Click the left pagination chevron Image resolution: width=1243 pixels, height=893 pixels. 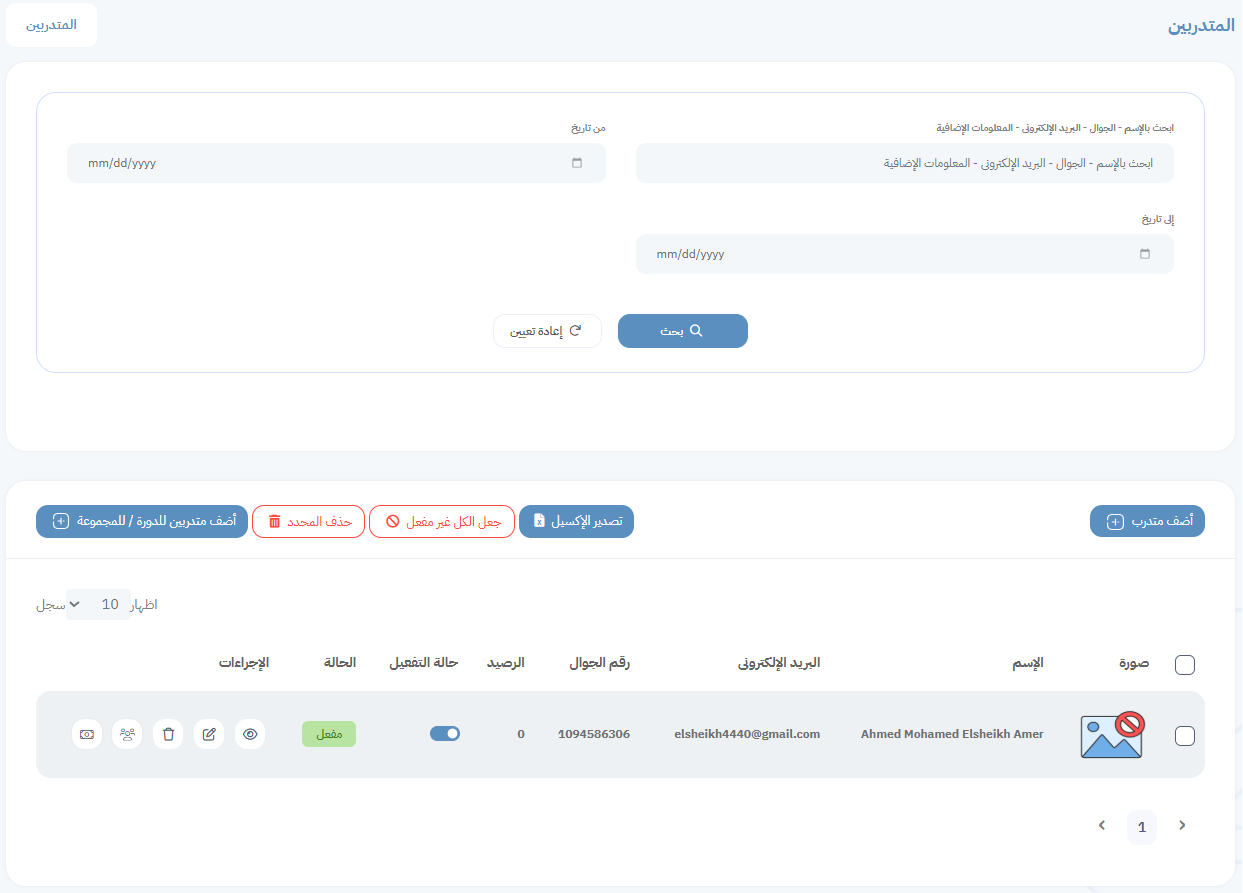pyautogui.click(x=1102, y=826)
